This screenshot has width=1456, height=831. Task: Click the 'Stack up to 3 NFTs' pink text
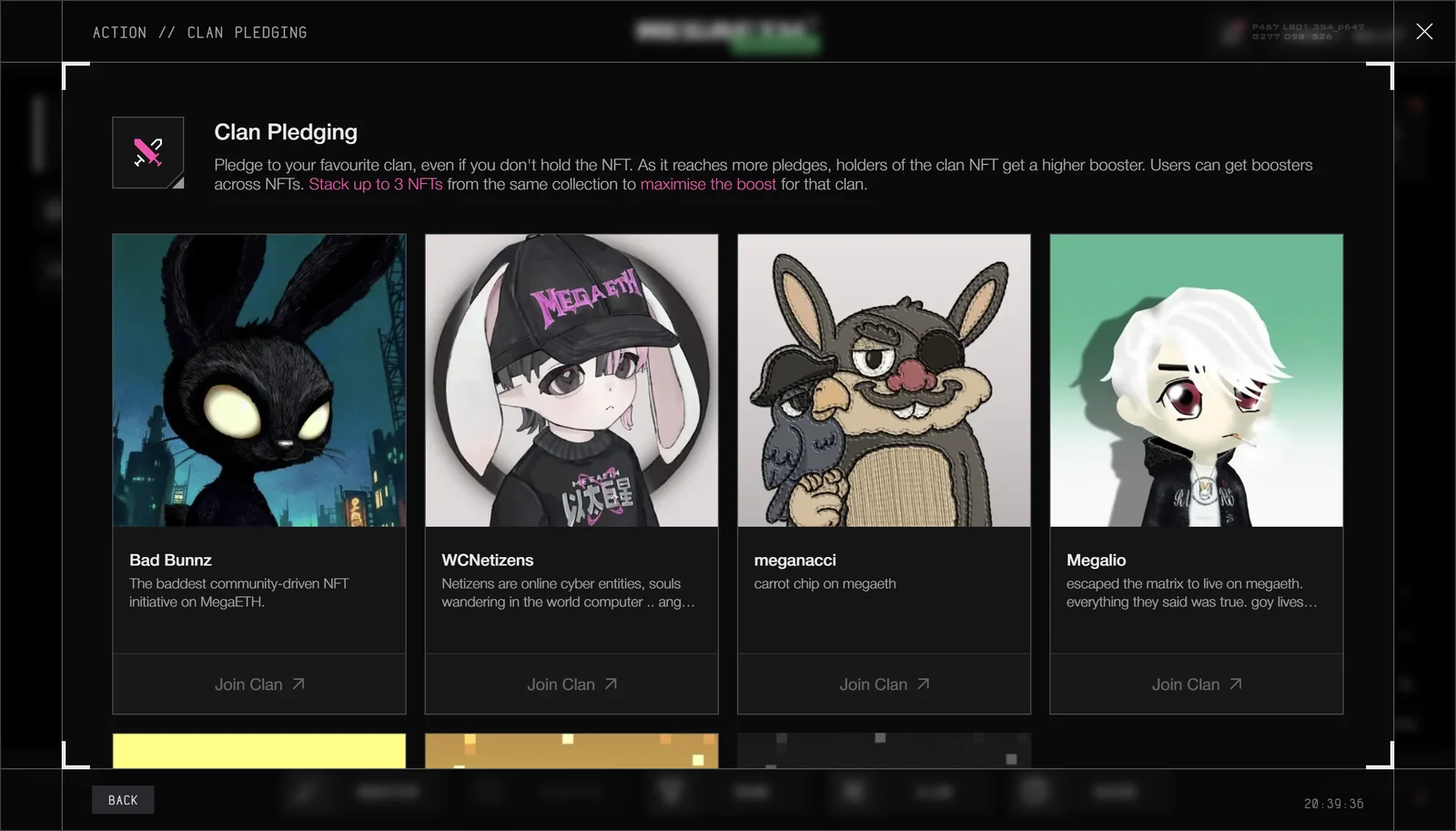pyautogui.click(x=376, y=184)
